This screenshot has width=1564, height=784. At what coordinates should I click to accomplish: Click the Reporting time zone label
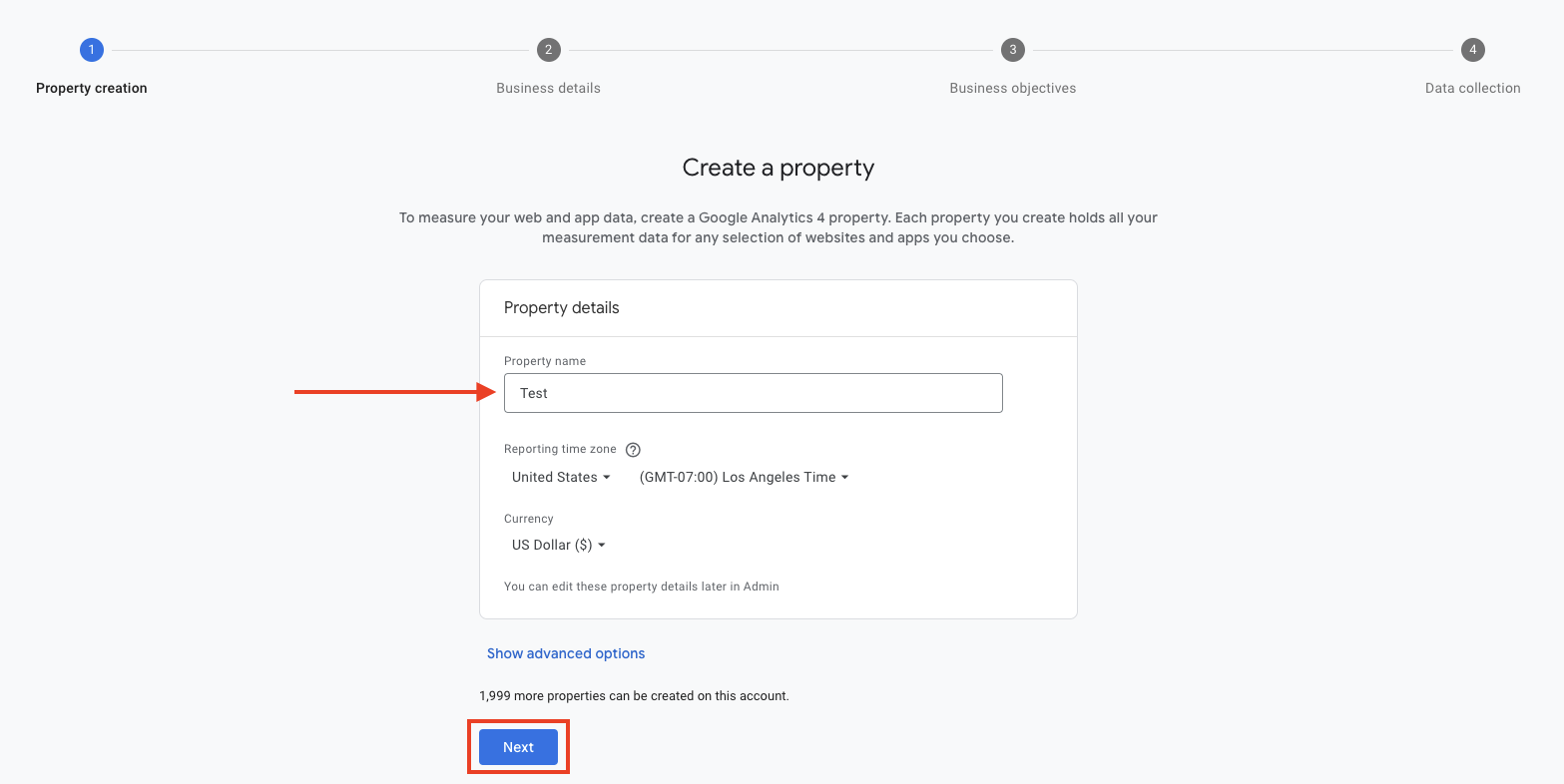pyautogui.click(x=560, y=449)
